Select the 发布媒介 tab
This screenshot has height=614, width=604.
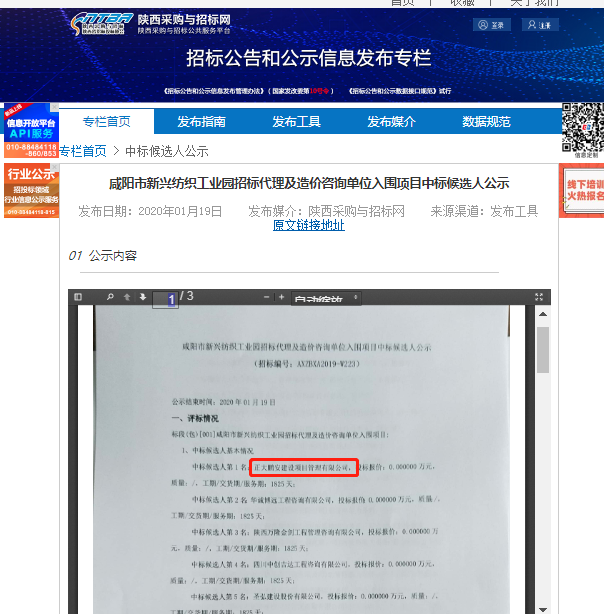tap(391, 122)
